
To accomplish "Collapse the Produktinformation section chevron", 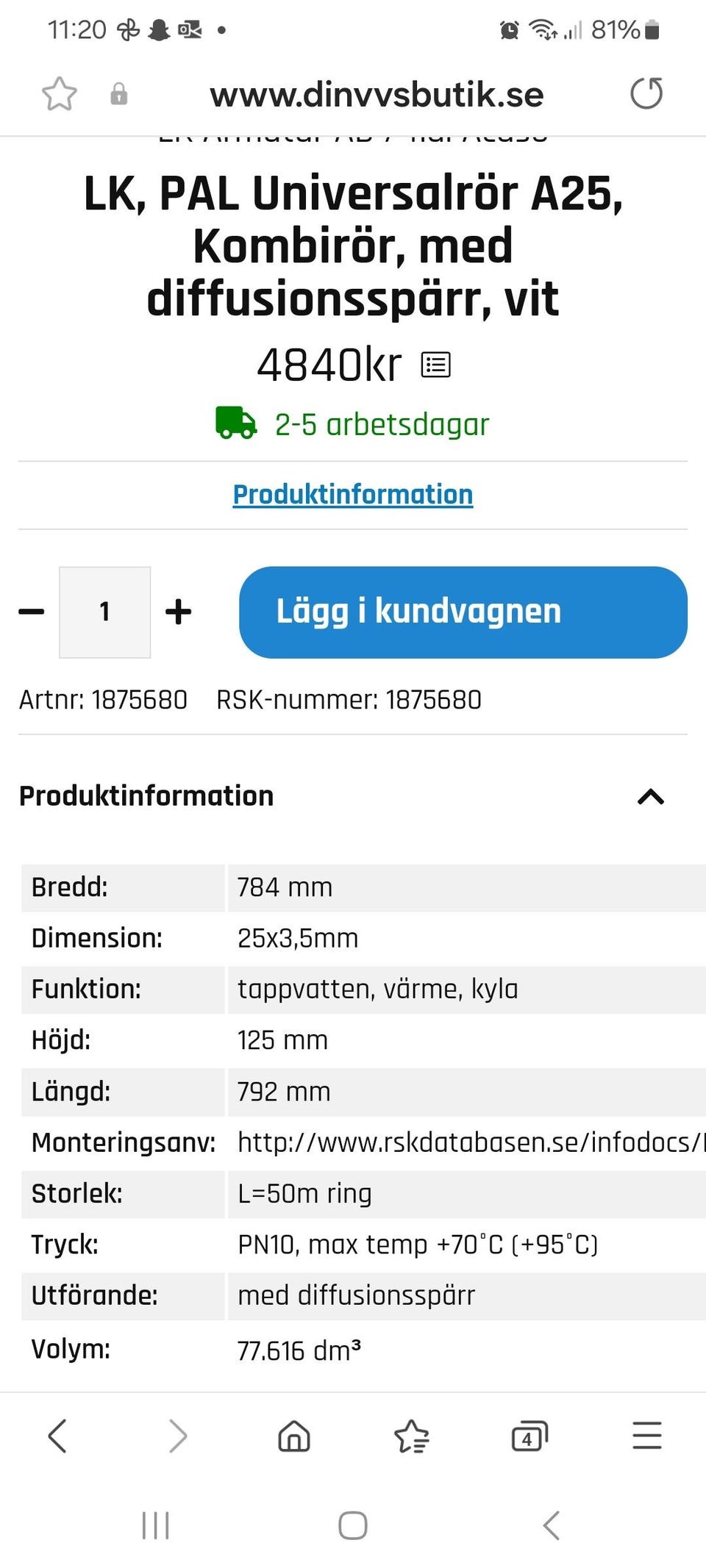I will pyautogui.click(x=651, y=797).
